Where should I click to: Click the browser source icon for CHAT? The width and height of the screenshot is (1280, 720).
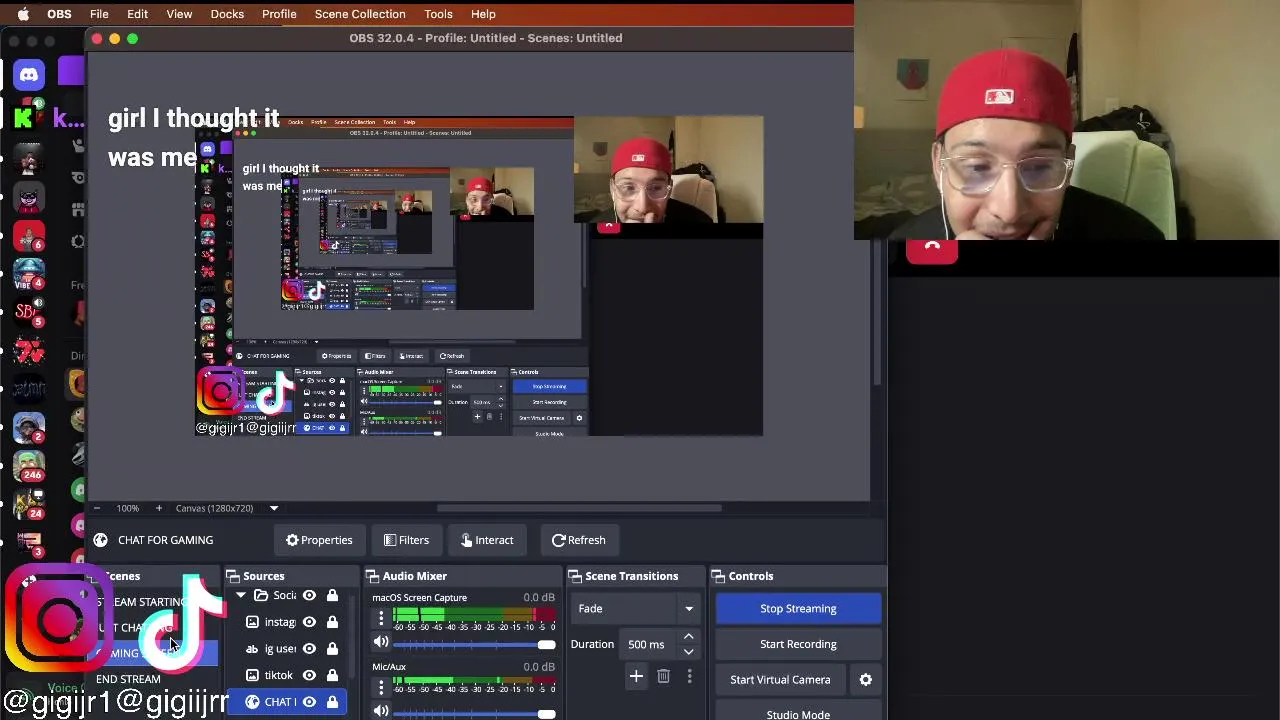[252, 702]
